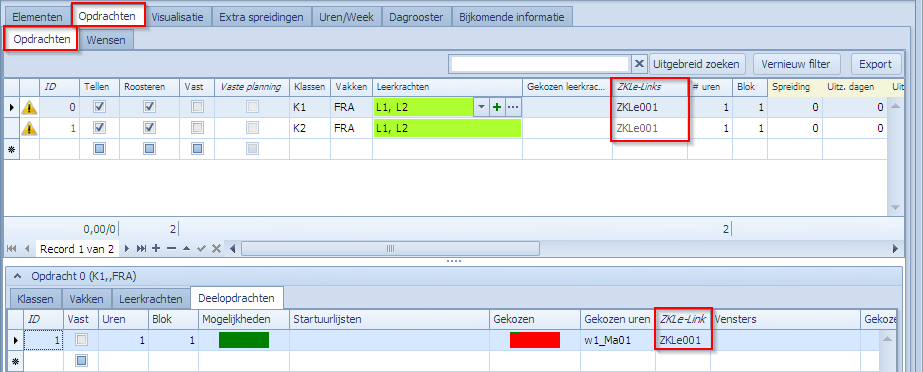Delete record with navigator minus button
This screenshot has width=923, height=372.
point(171,249)
